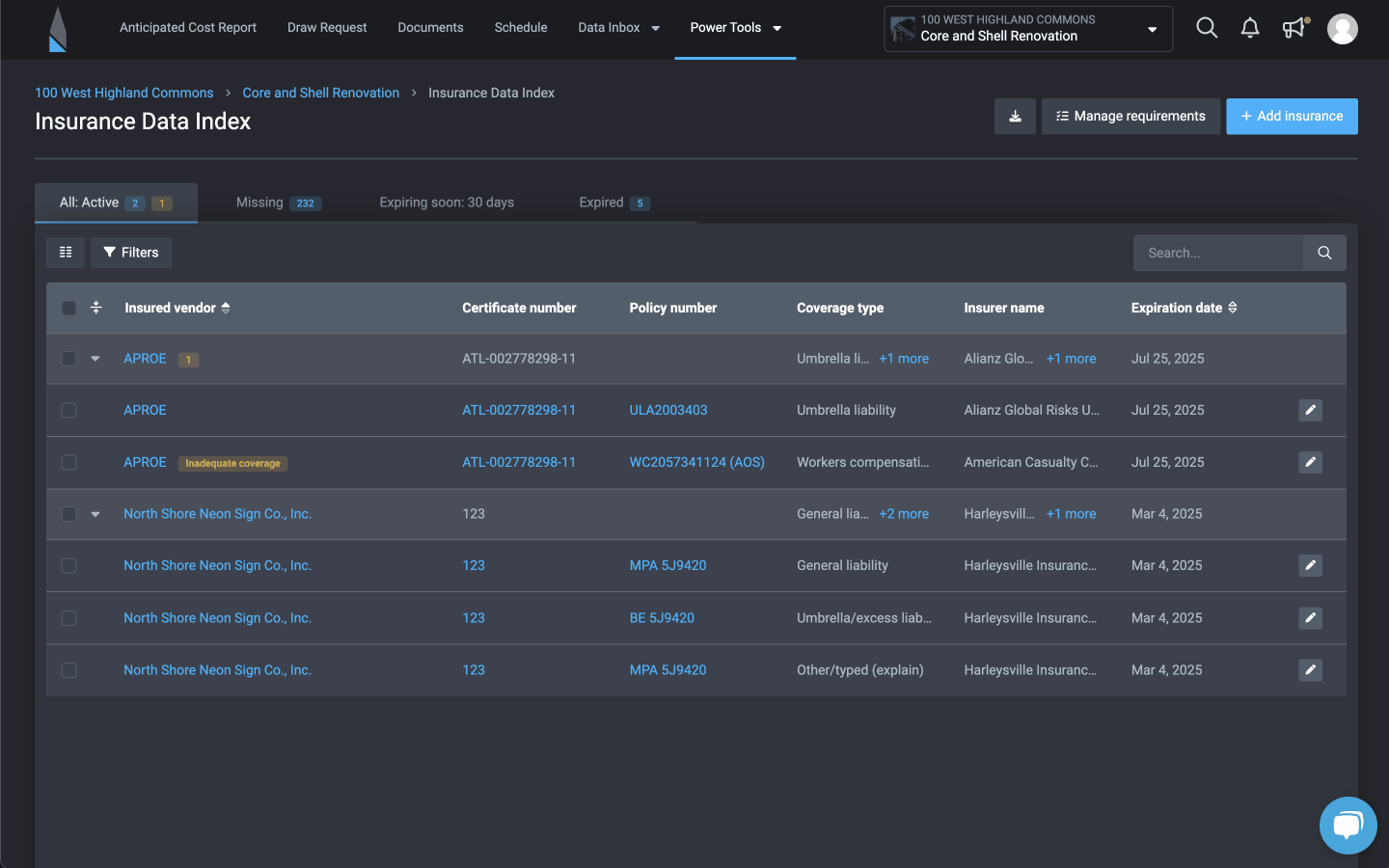Open the Documents menu item
Image resolution: width=1389 pixels, height=868 pixels.
430,28
